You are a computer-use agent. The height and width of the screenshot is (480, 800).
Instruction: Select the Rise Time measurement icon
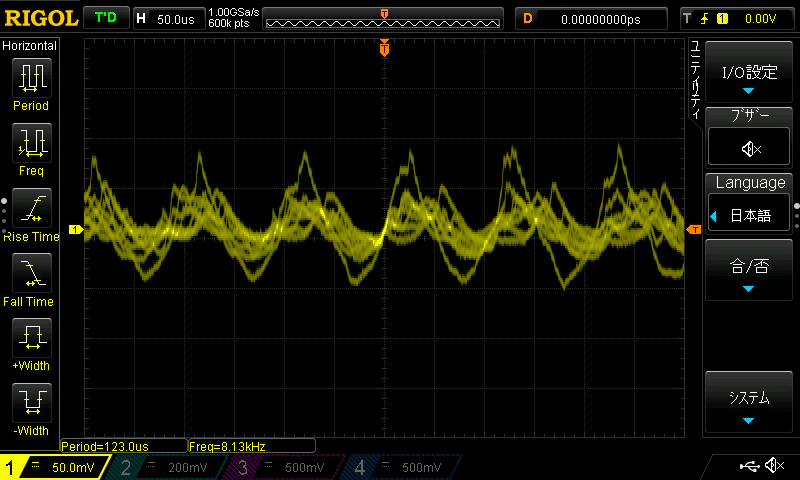pos(32,208)
